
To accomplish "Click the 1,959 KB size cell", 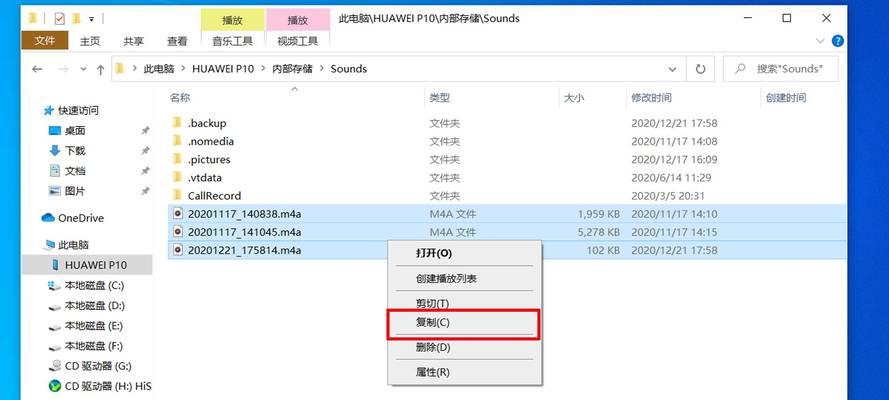I will click(598, 214).
